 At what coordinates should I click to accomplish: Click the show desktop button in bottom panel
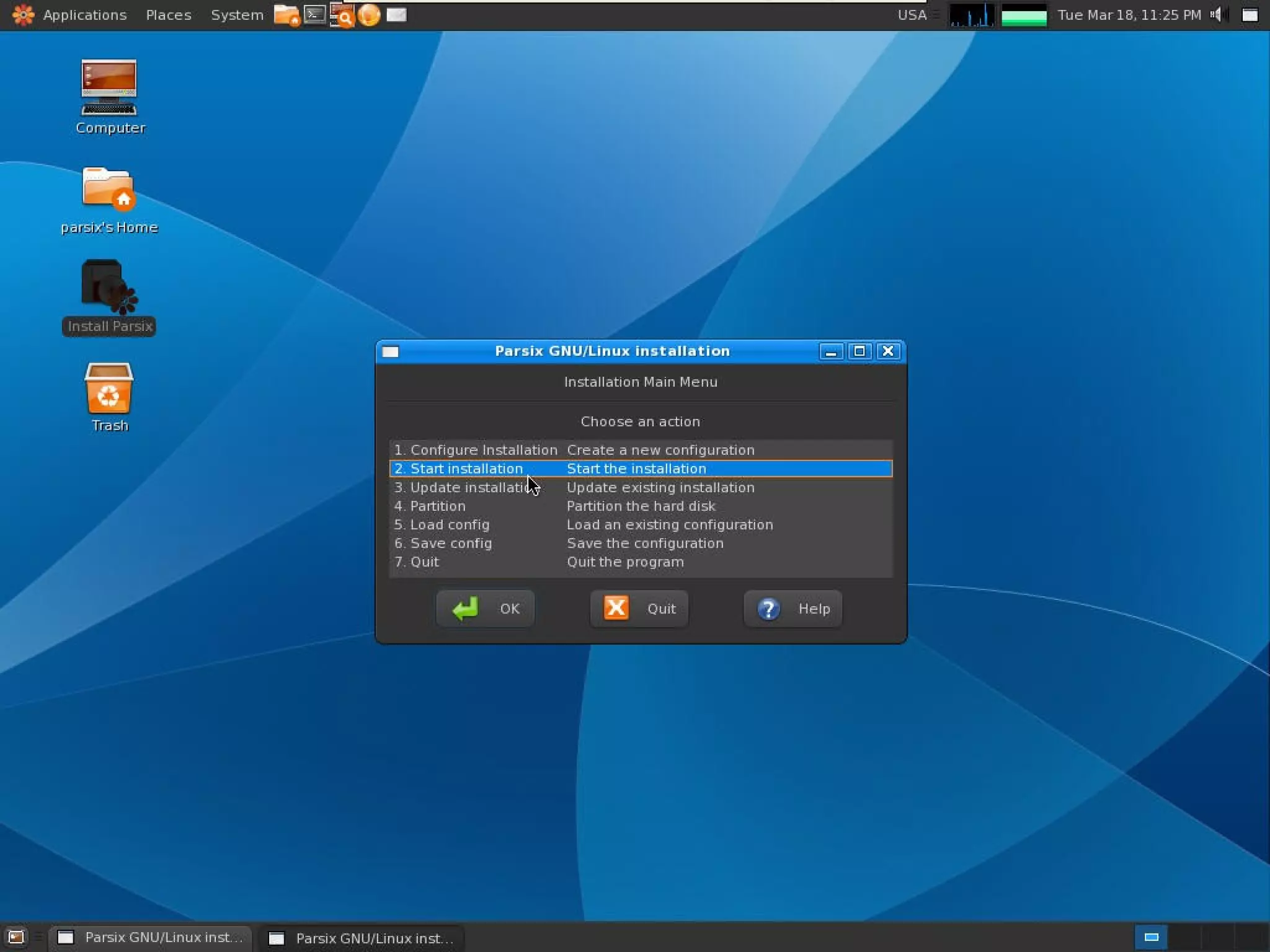click(x=16, y=937)
